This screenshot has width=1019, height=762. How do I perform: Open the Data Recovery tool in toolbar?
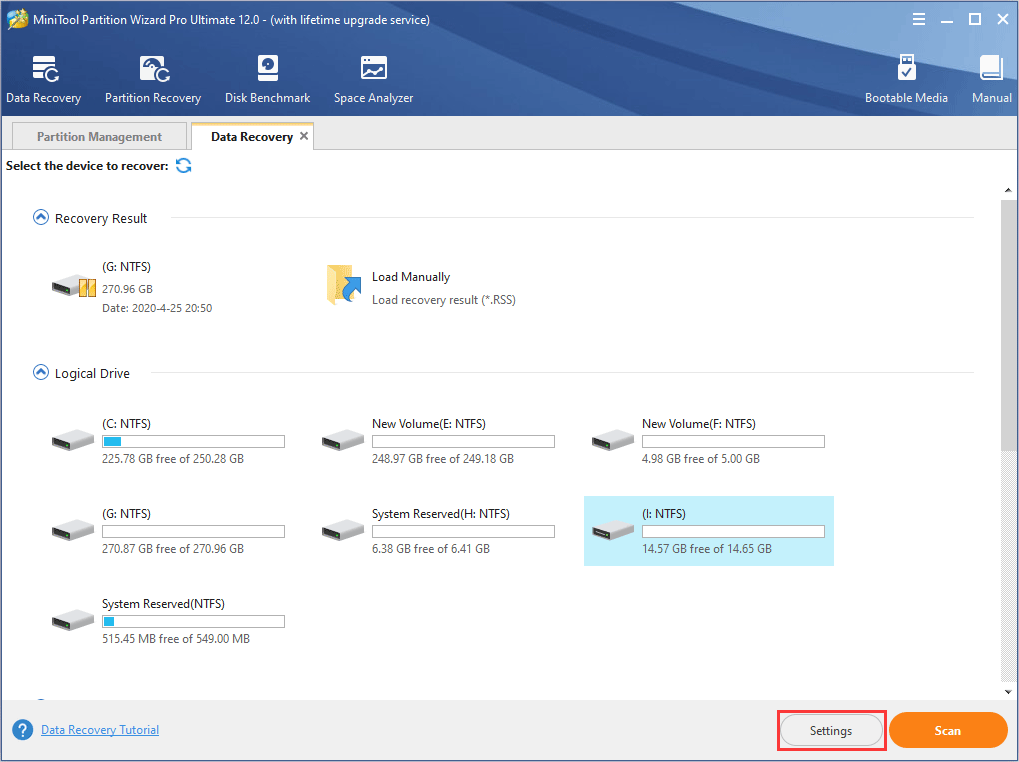[44, 80]
